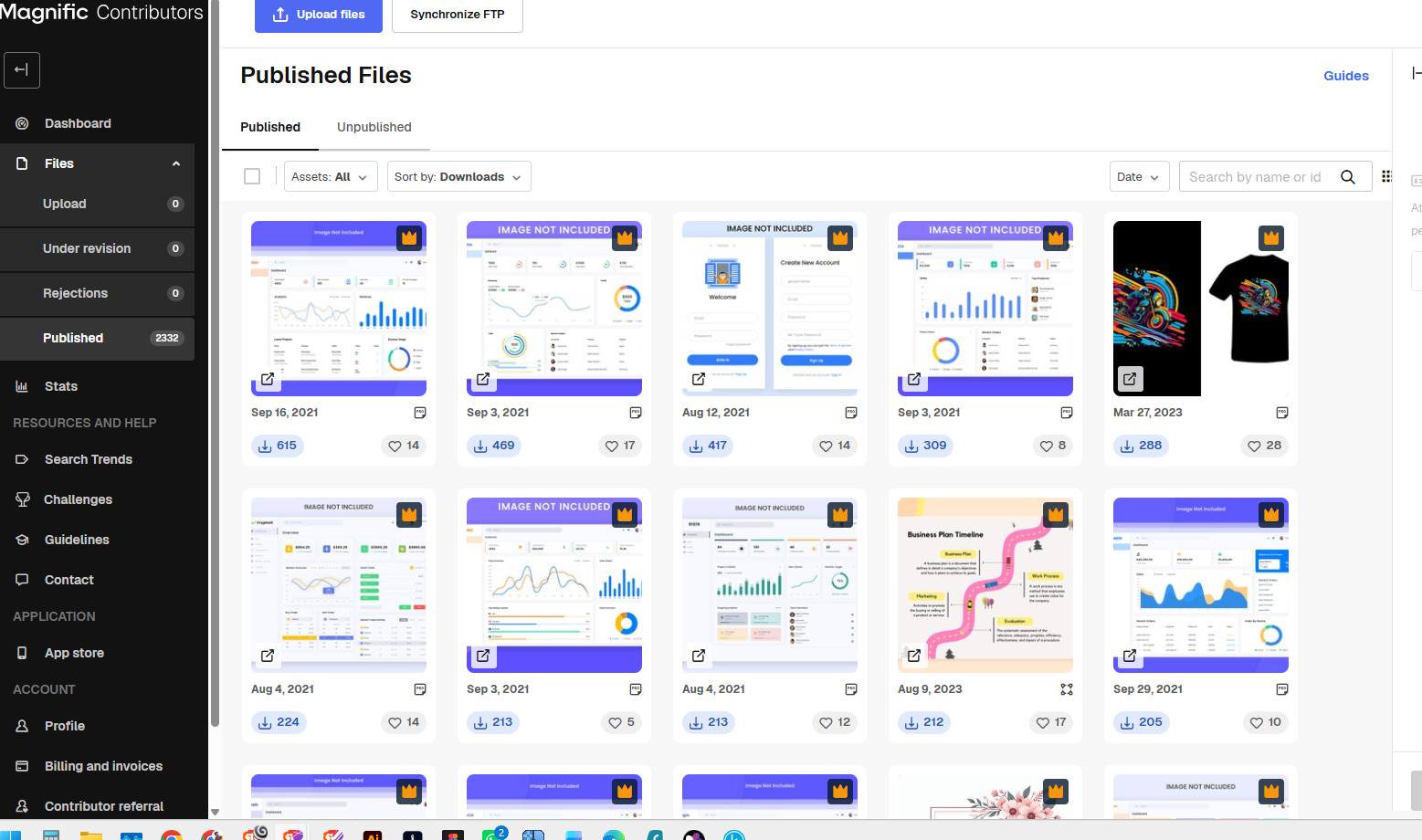Expand the right side panel icon

point(1416,73)
